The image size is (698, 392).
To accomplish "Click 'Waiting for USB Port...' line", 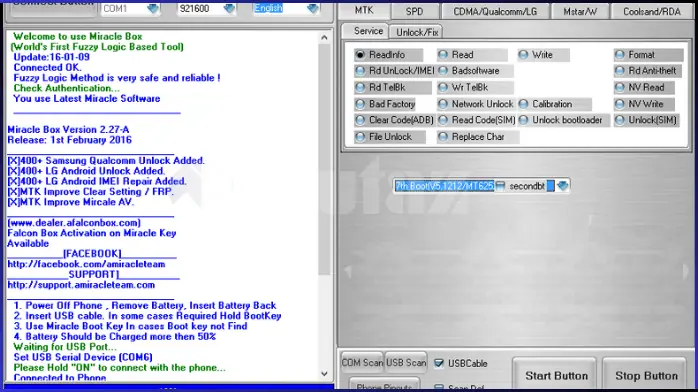I will point(65,347).
